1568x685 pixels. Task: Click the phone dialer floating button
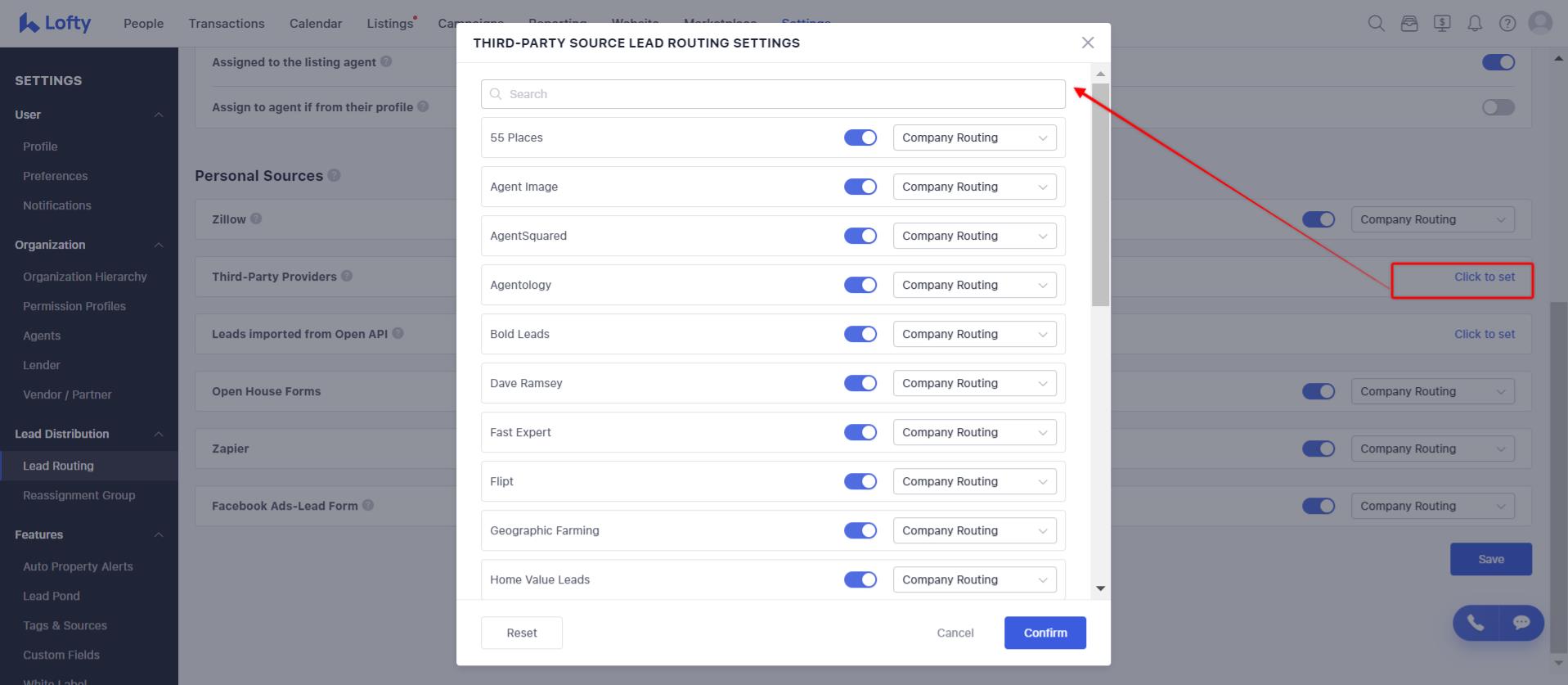pyautogui.click(x=1476, y=623)
